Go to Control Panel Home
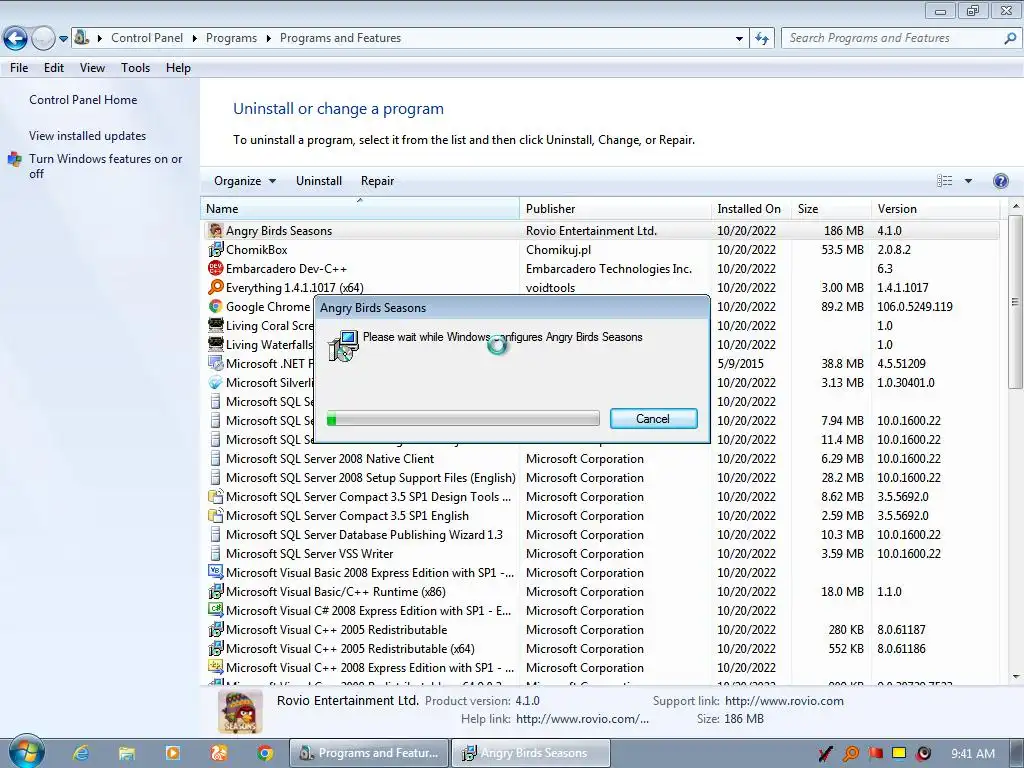The height and width of the screenshot is (768, 1024). (x=83, y=100)
